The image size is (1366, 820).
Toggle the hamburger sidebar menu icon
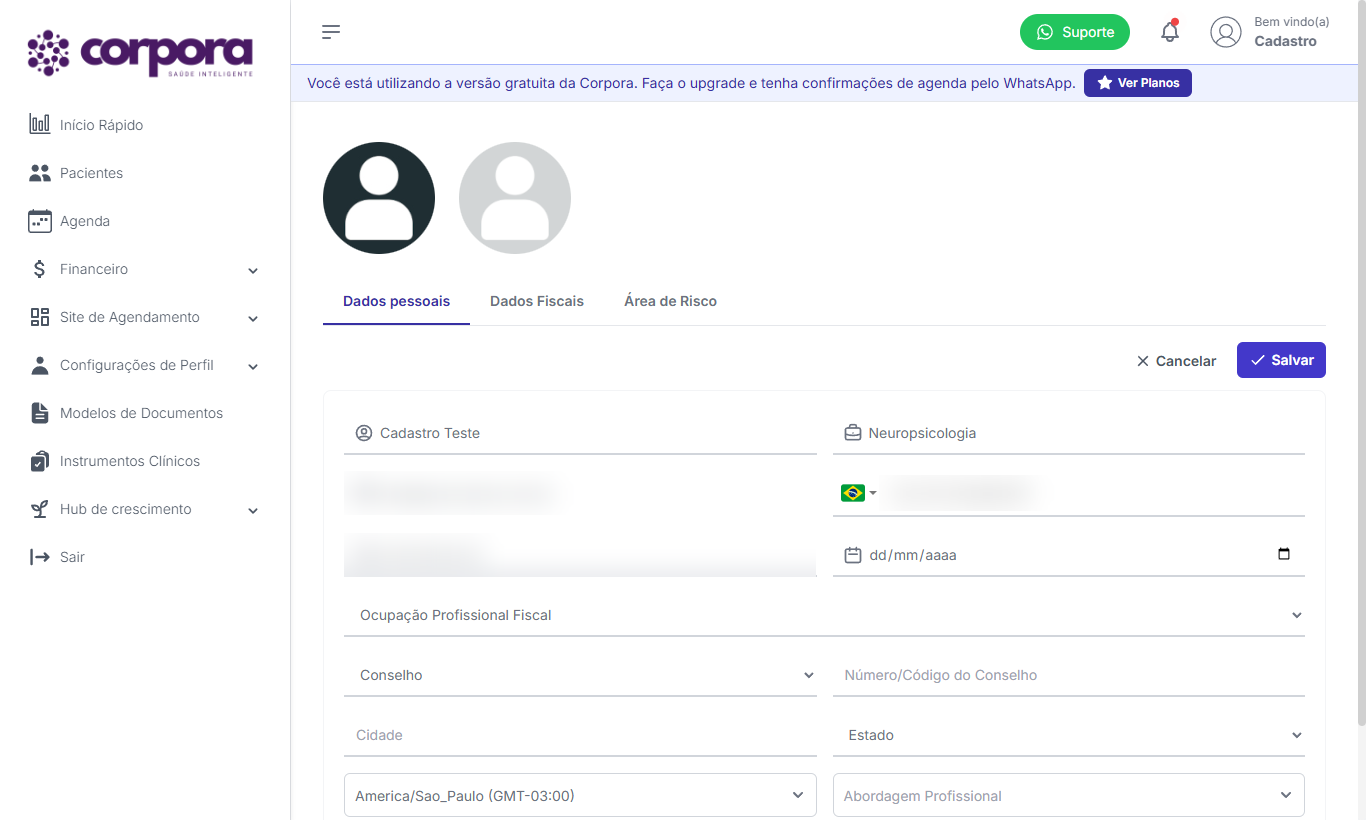coord(331,32)
